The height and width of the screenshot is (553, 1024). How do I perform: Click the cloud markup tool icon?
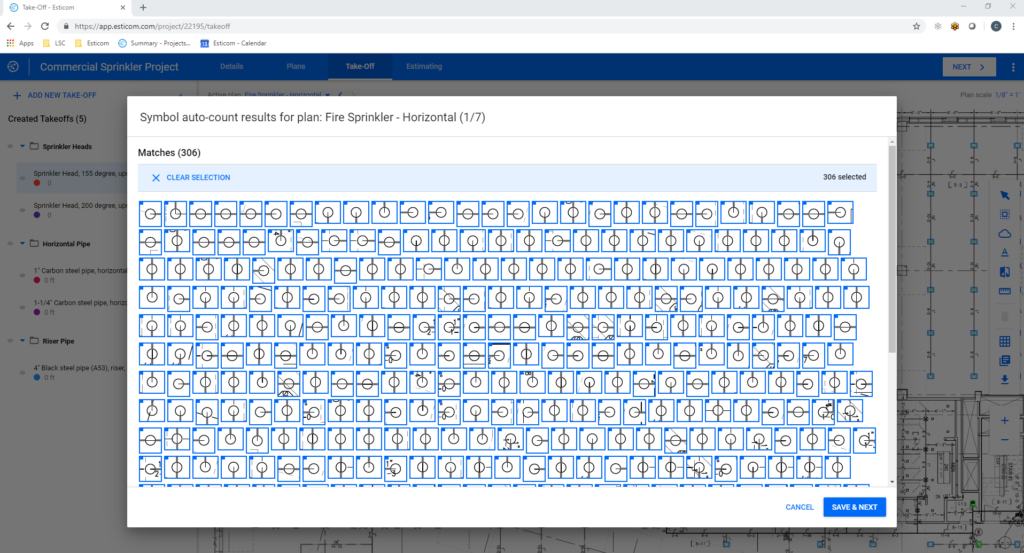[x=1005, y=233]
